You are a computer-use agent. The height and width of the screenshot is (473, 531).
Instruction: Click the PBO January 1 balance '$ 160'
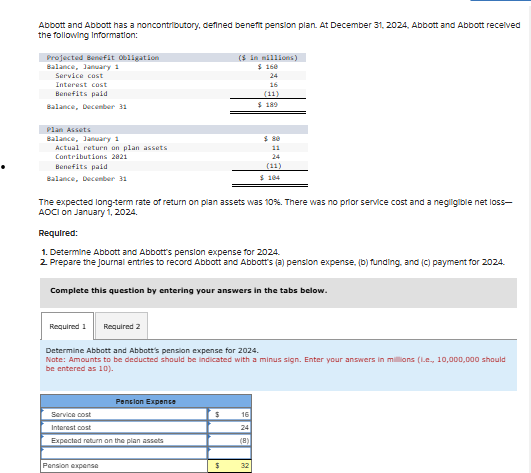tap(268, 67)
